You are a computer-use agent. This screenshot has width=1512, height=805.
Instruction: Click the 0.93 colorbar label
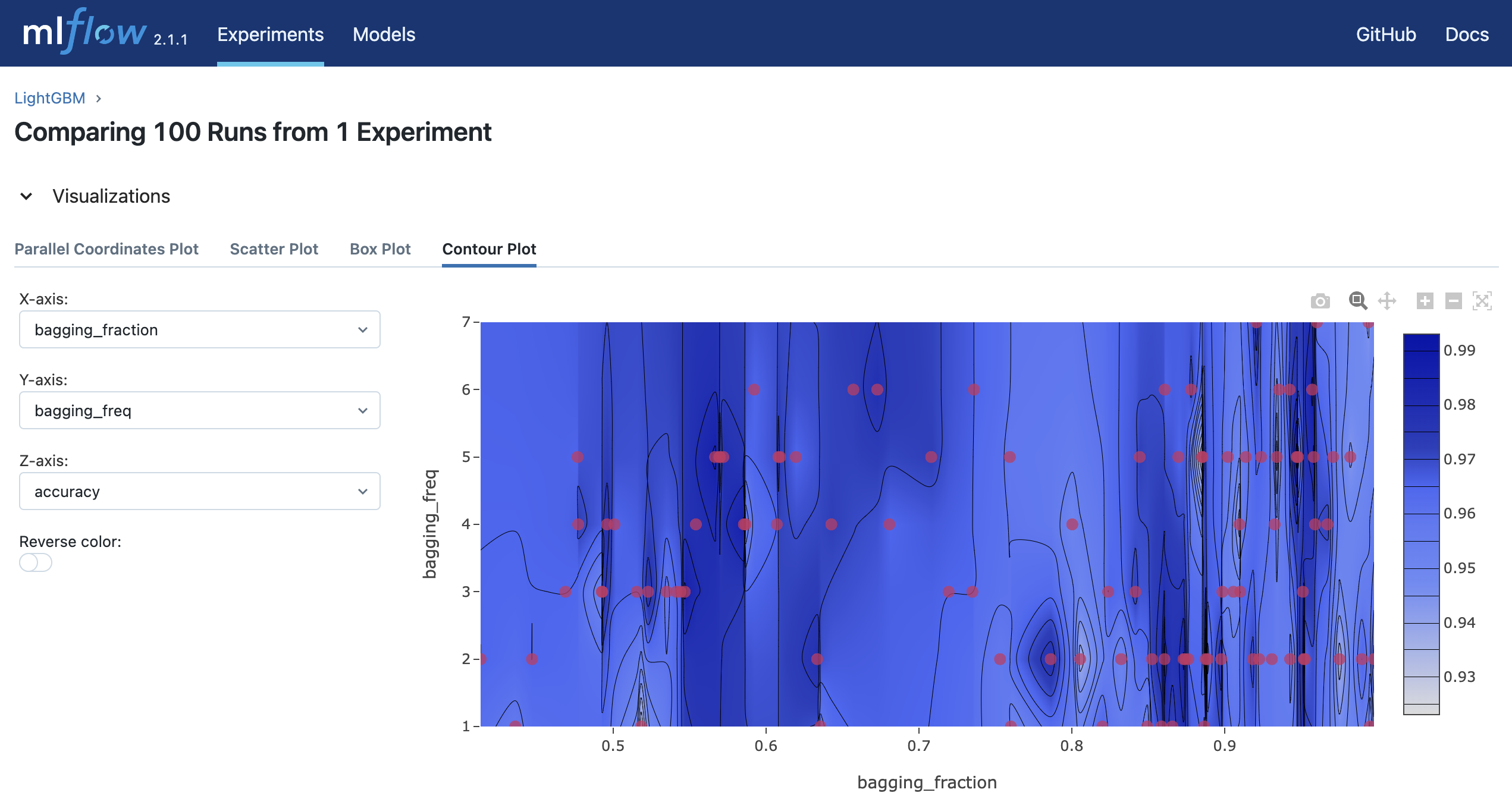[x=1460, y=677]
